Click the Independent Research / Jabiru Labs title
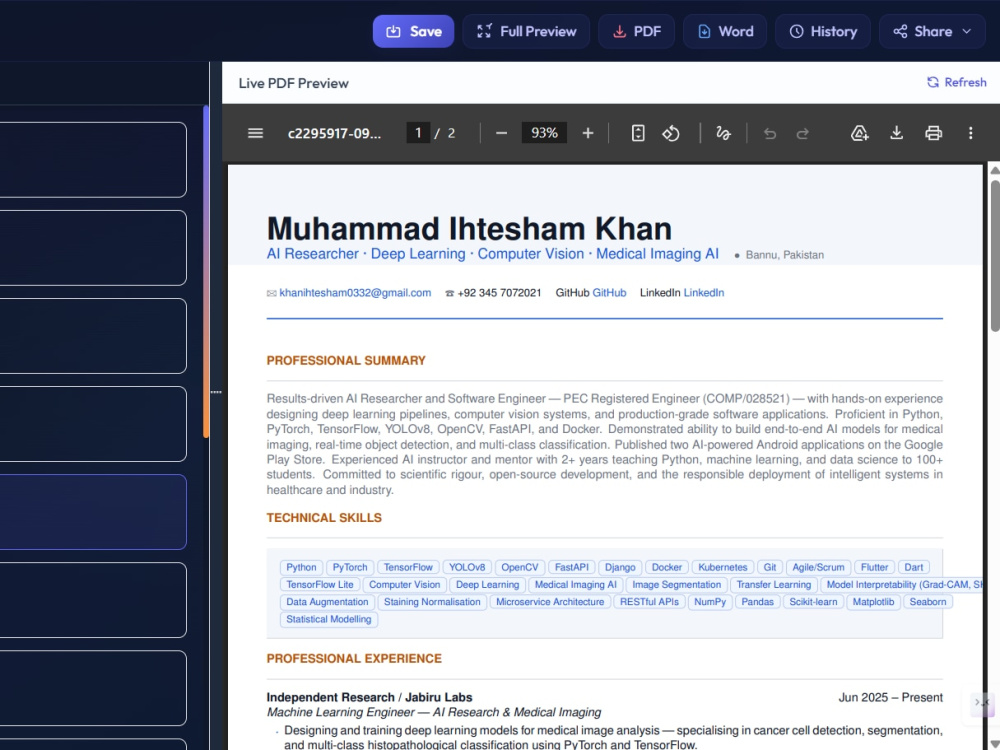1000x750 pixels. (x=369, y=697)
